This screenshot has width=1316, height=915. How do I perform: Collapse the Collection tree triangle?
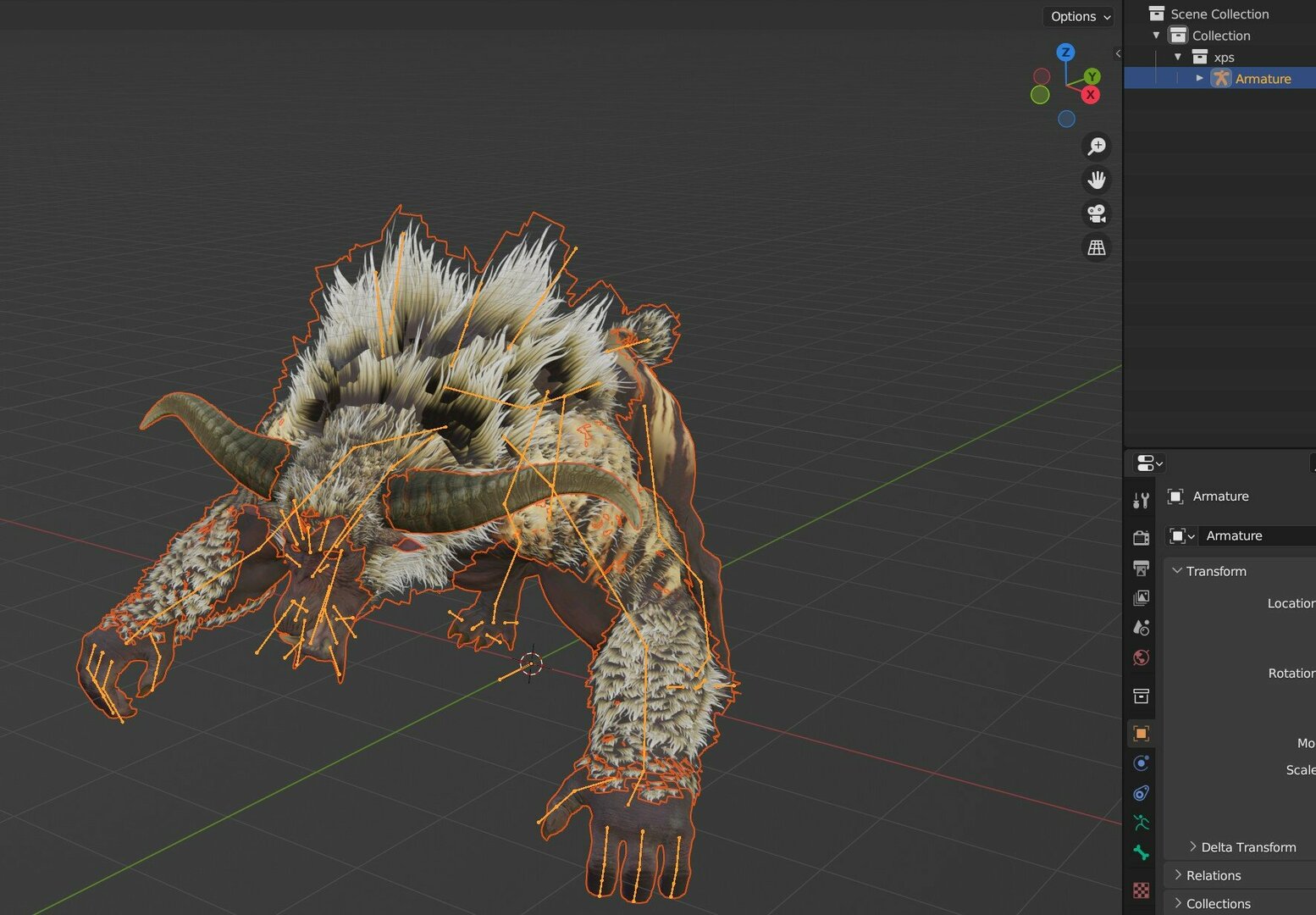(1156, 36)
